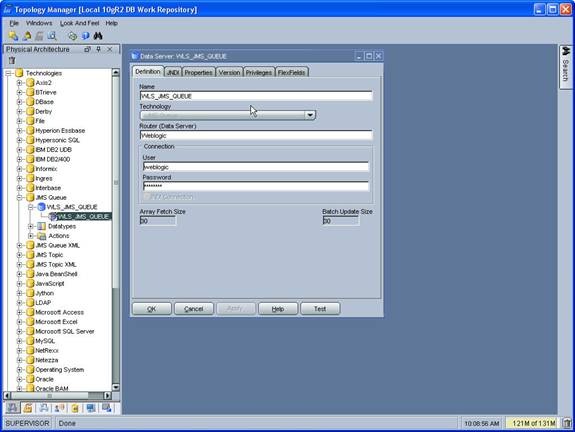This screenshot has height=432, width=575.
Task: Open the vertical Search side panel
Action: 565,67
